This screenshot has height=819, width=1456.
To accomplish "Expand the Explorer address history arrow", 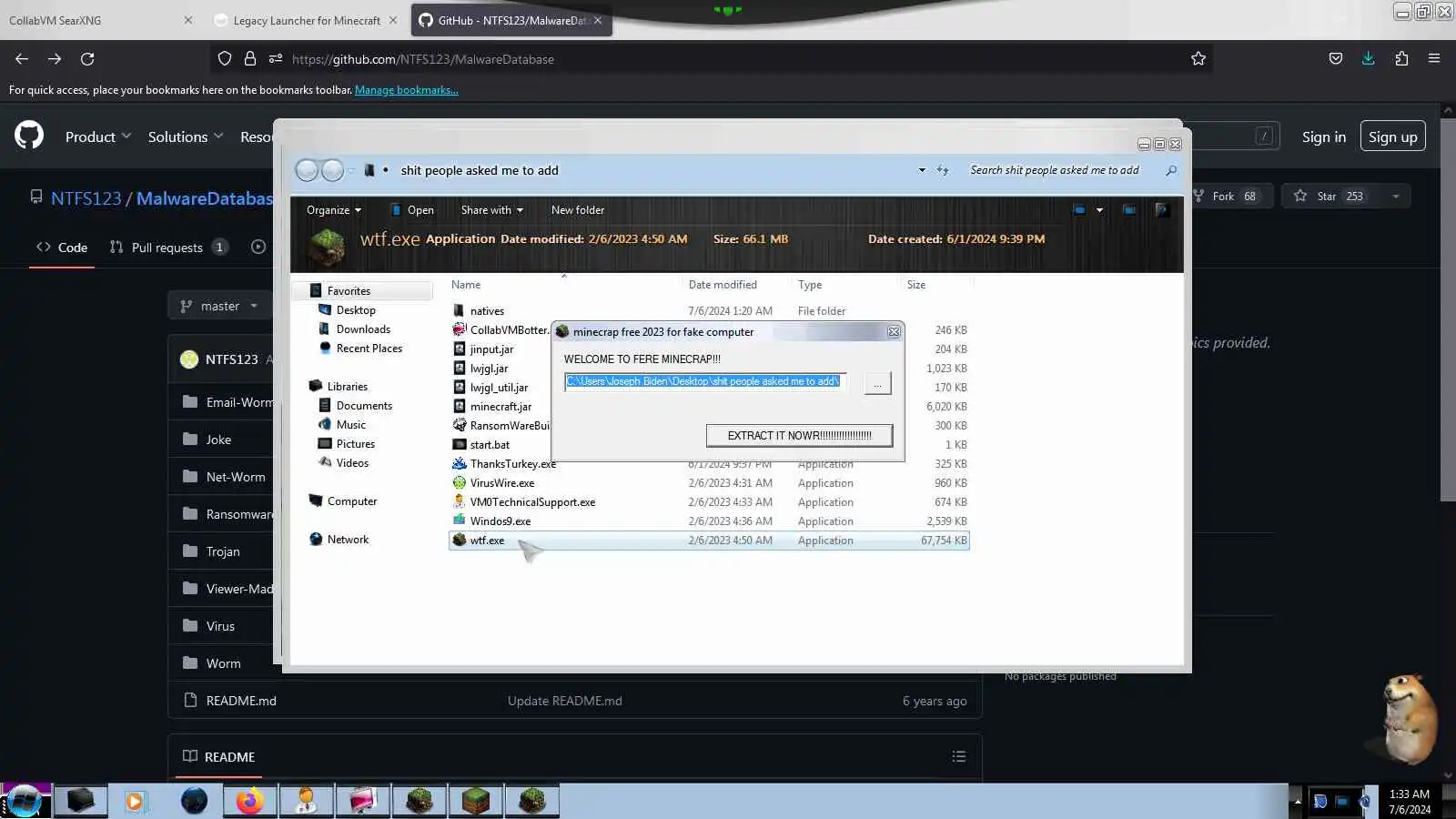I will pyautogui.click(x=922, y=170).
